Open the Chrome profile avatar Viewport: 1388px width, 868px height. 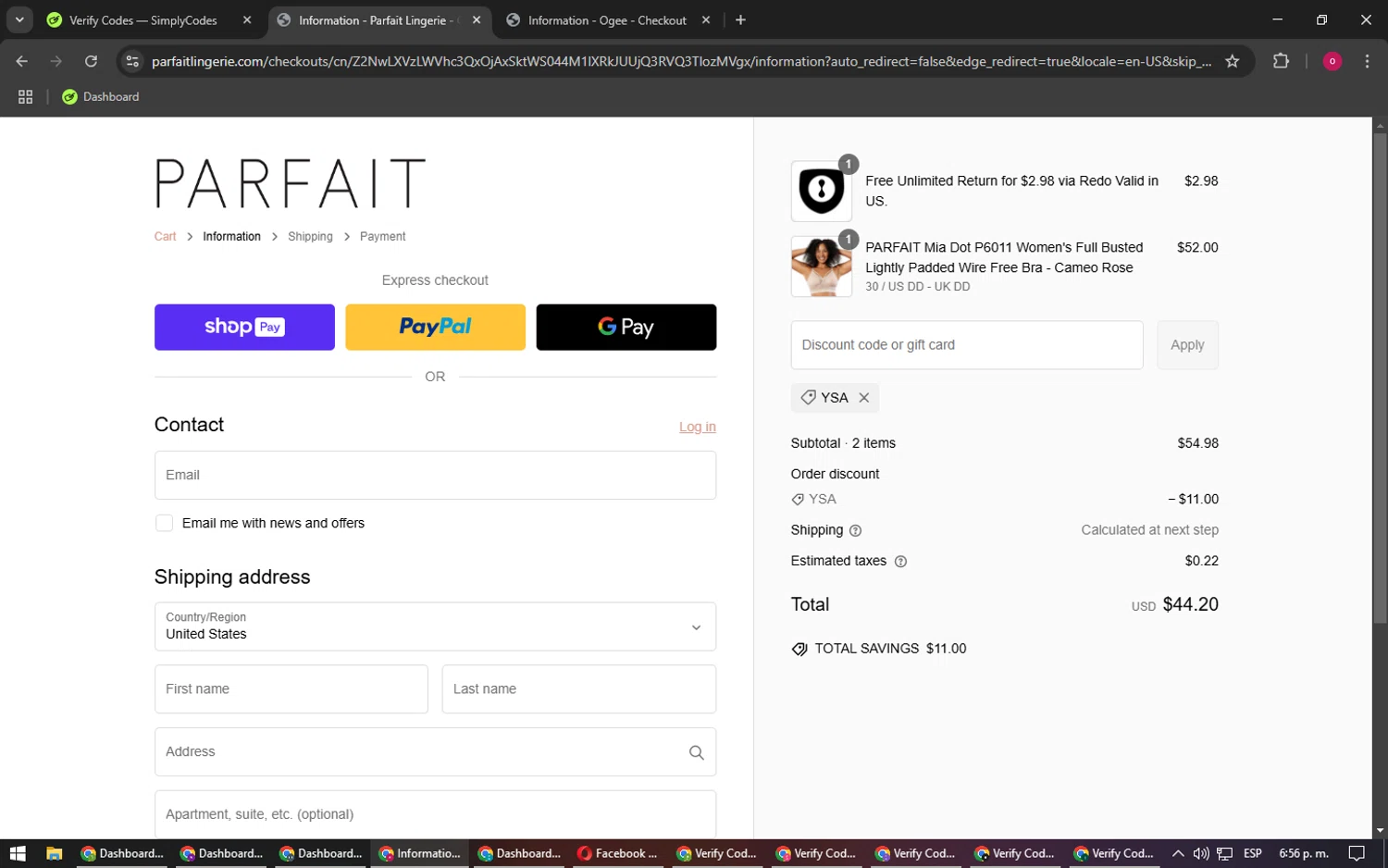pyautogui.click(x=1332, y=61)
